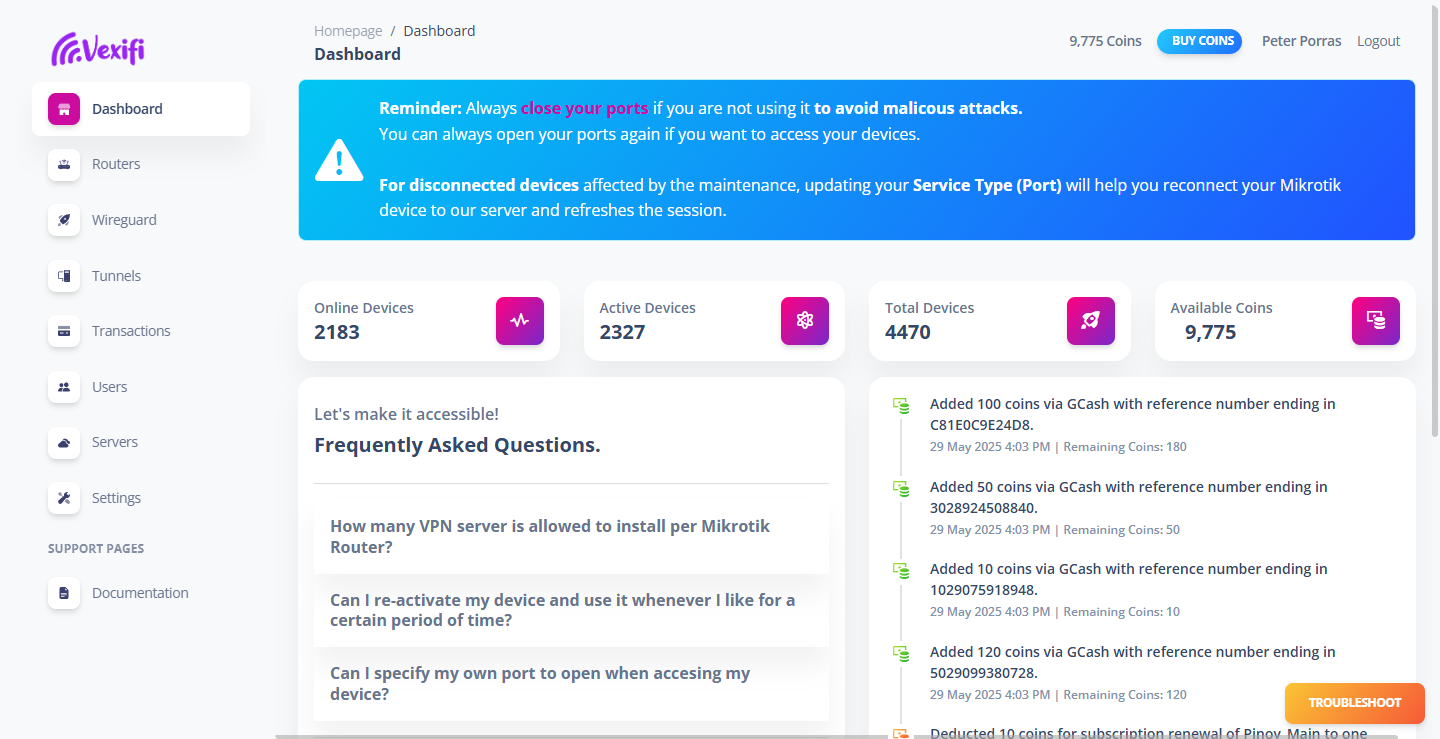Click the Vexifi logo
Screen dimensions: 1440x739
point(98,48)
